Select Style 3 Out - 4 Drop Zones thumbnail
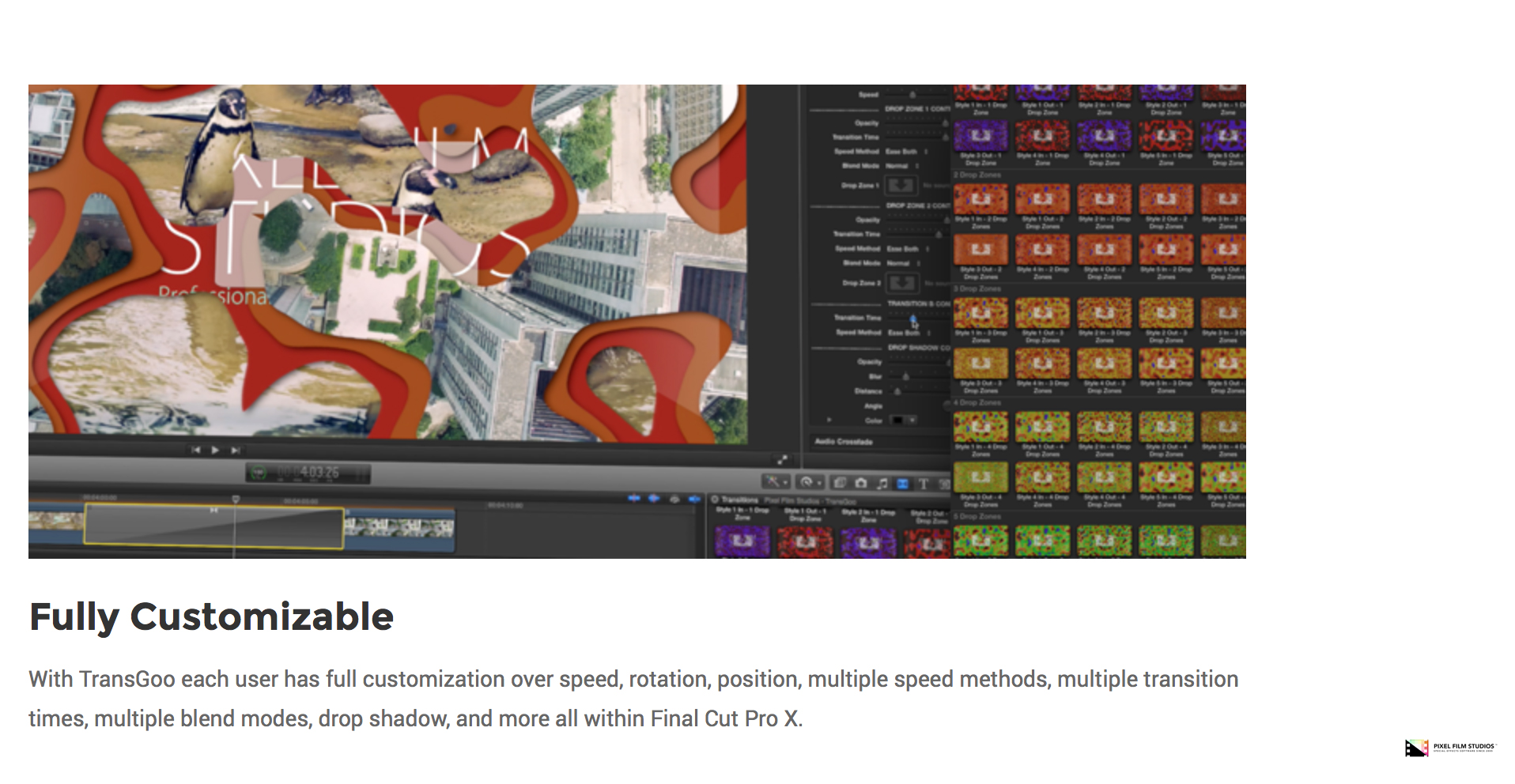The width and height of the screenshot is (1515, 784). (x=980, y=477)
